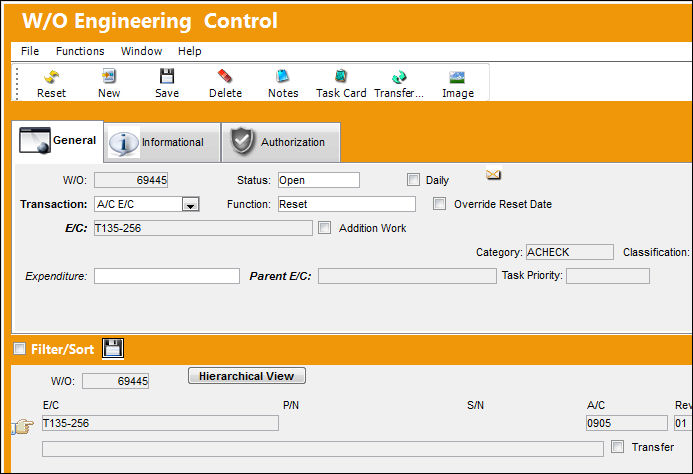693x474 pixels.
Task: Open the Help menu
Action: 190,51
